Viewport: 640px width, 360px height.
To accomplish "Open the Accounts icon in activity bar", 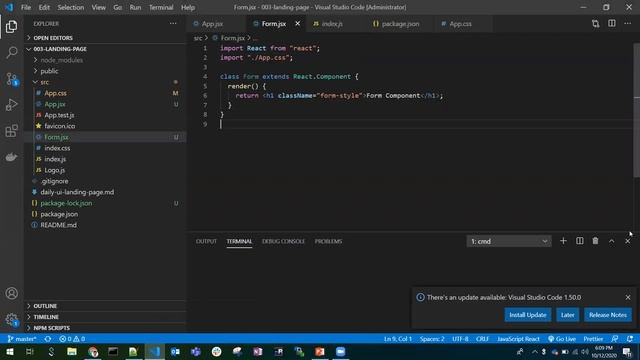I will [11, 293].
